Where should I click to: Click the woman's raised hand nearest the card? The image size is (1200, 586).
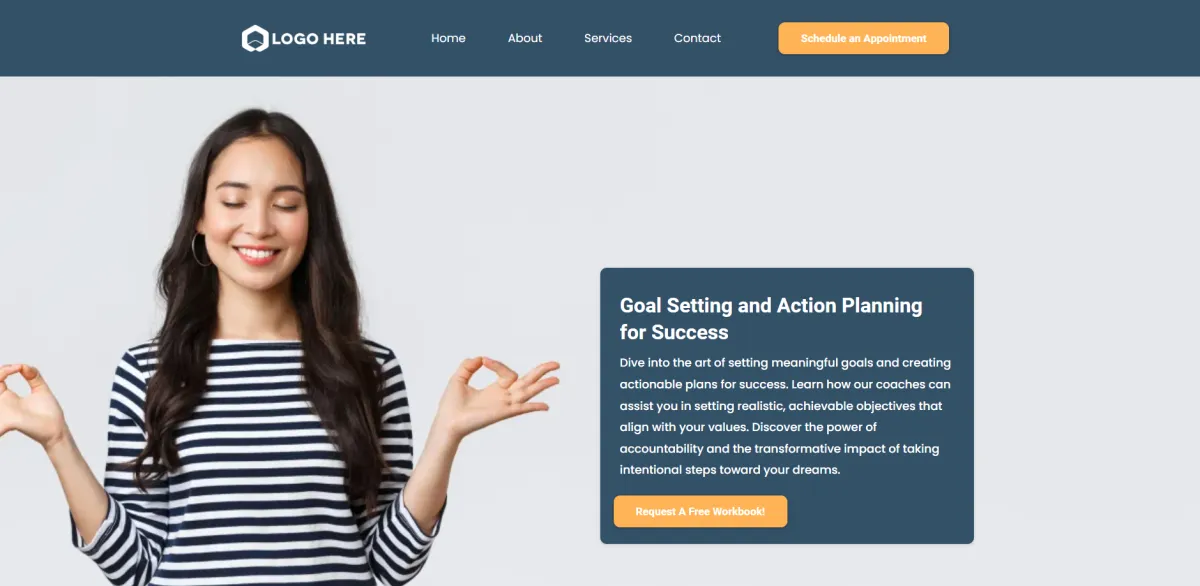pos(495,393)
